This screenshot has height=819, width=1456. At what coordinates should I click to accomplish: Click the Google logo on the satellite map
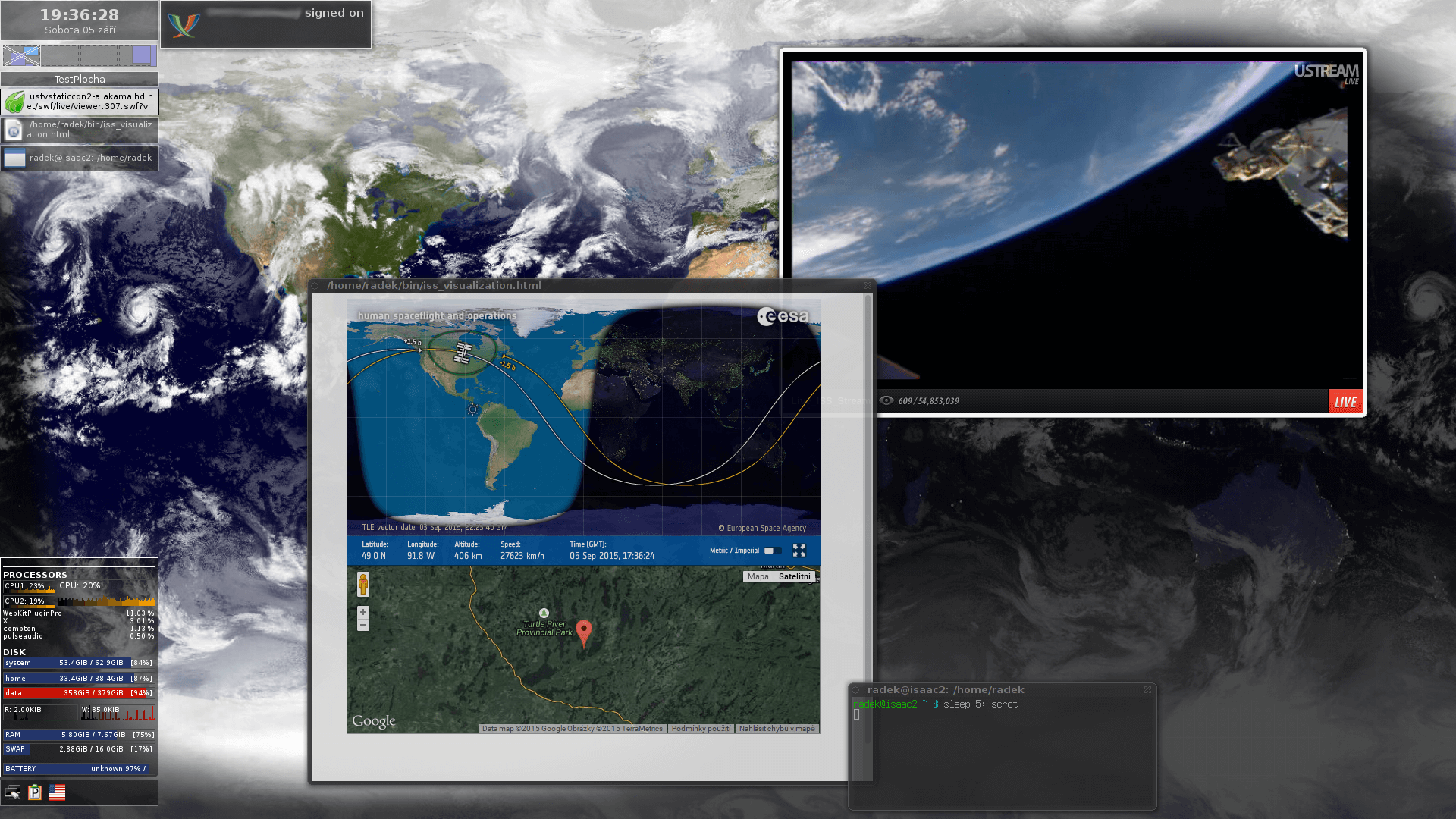(x=374, y=721)
